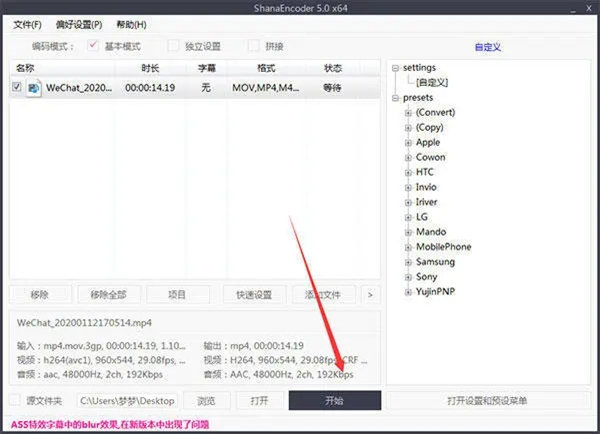Click 浏览 to browse output folder
The width and height of the screenshot is (600, 434).
click(205, 400)
